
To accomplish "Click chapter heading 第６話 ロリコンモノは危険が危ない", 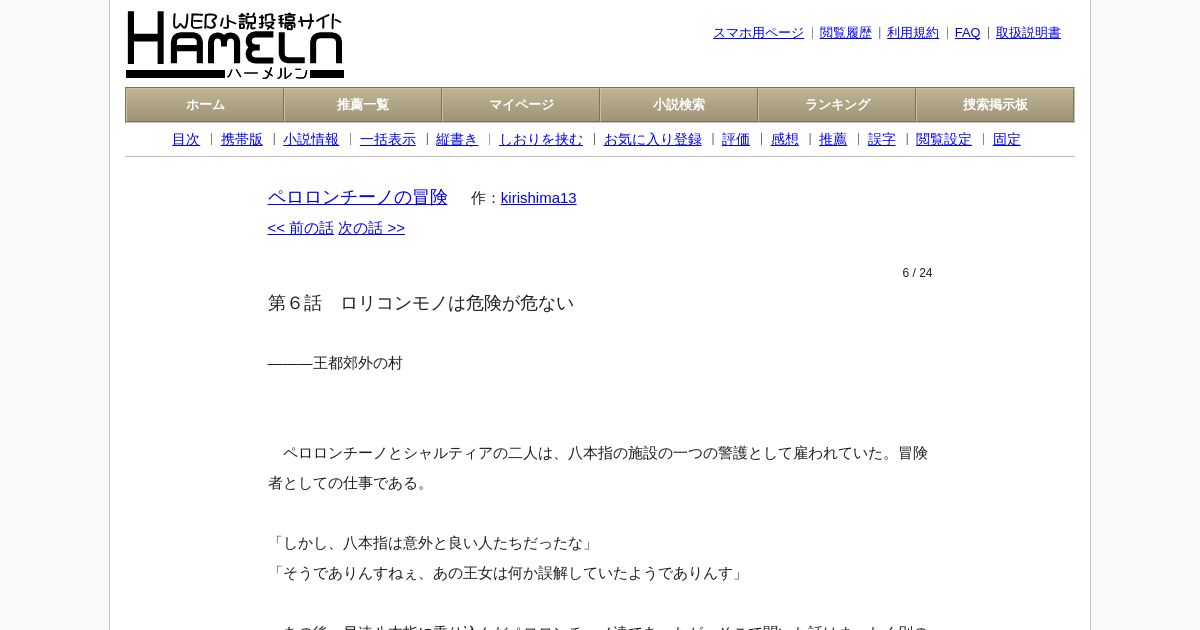I will point(421,303).
